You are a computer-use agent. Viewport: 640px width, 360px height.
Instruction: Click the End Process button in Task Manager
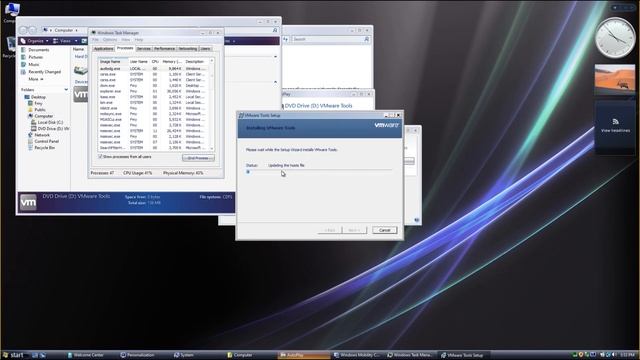198,158
